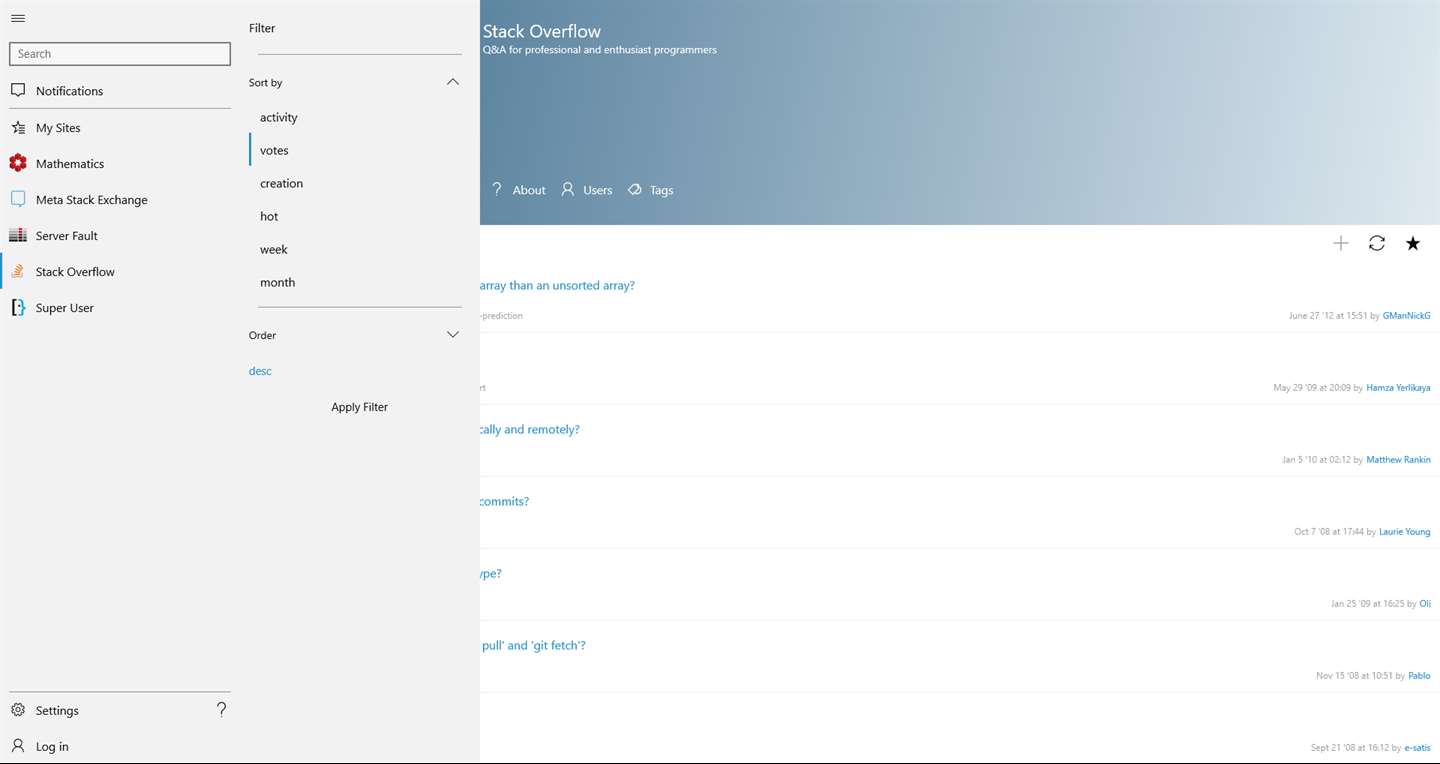Image resolution: width=1440 pixels, height=764 pixels.
Task: Open the Super User label
Action: point(65,308)
